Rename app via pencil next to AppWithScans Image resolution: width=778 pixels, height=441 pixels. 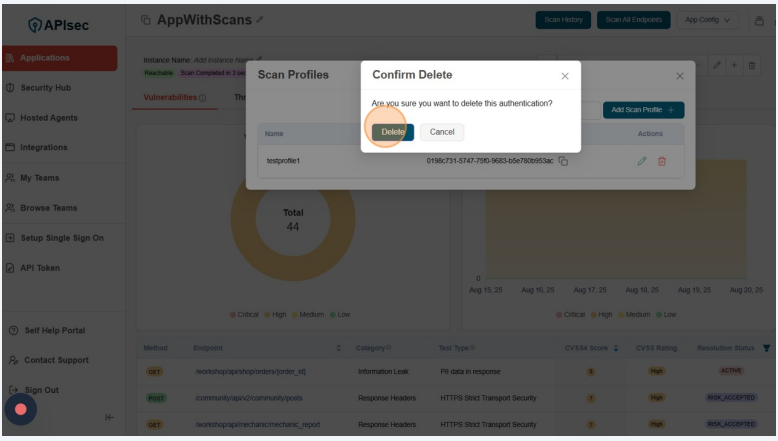pyautogui.click(x=260, y=20)
